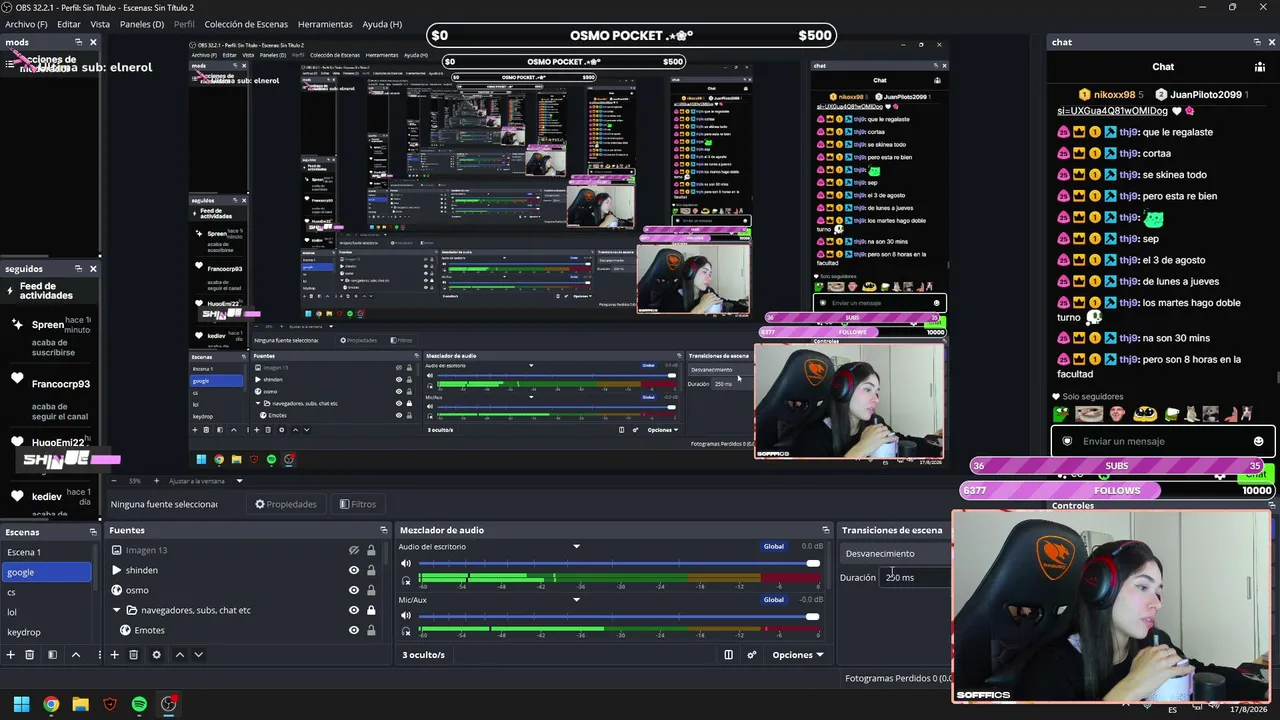Click the Propiedades button

point(286,504)
